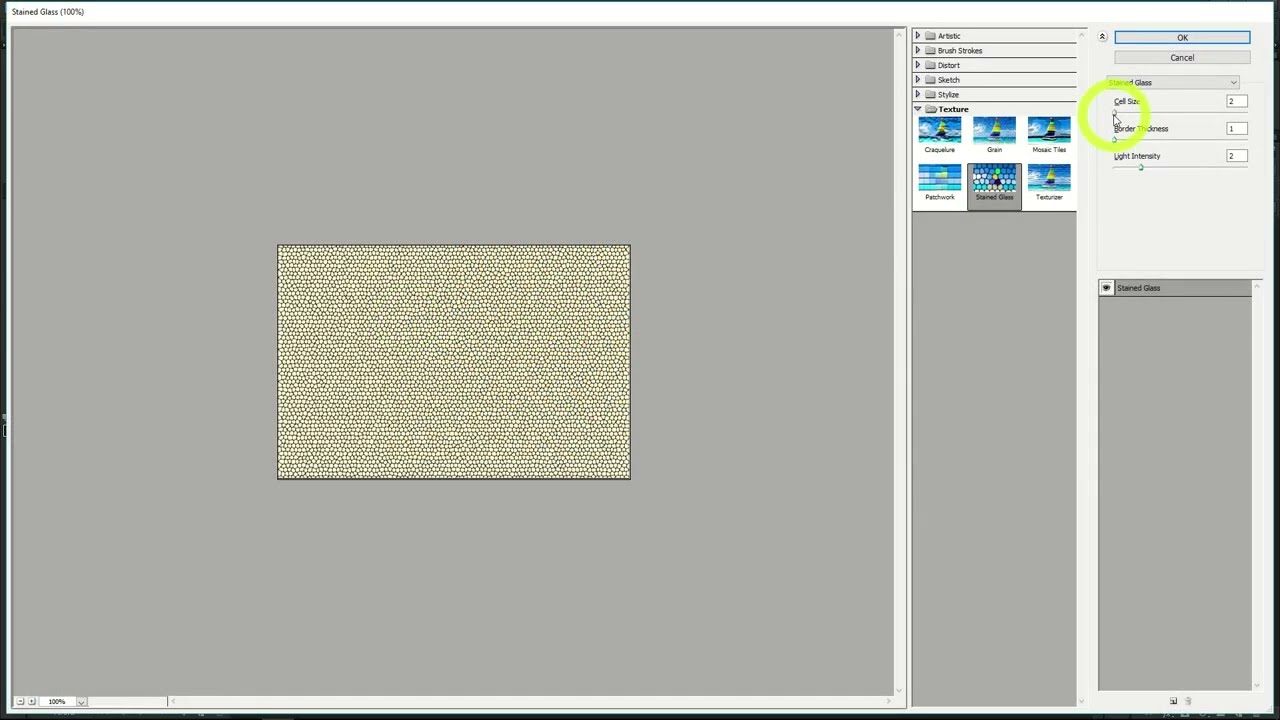1280x720 pixels.
Task: Open the Stained Glass filter dropdown
Action: tap(1174, 83)
